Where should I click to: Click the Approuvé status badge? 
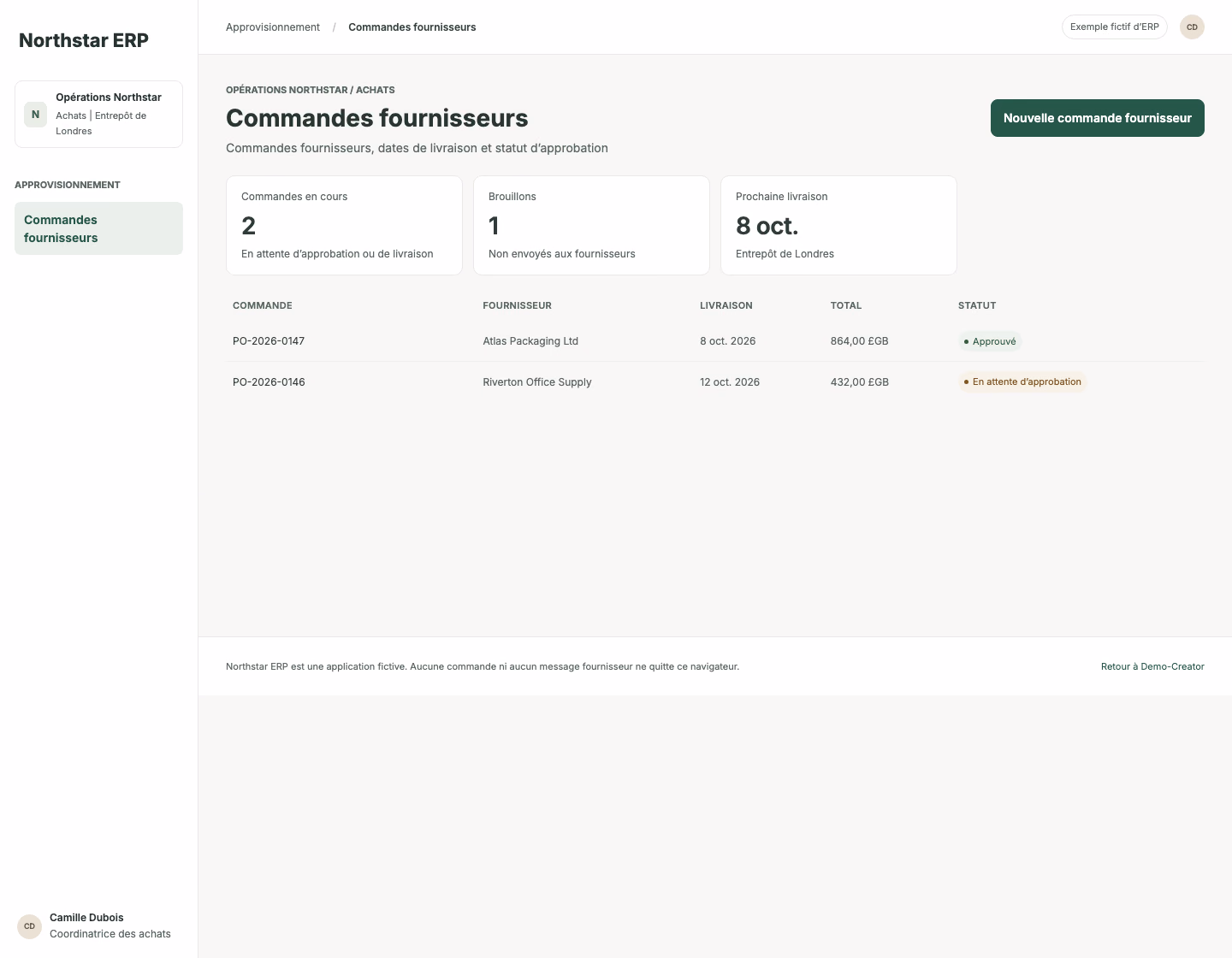[x=990, y=341]
